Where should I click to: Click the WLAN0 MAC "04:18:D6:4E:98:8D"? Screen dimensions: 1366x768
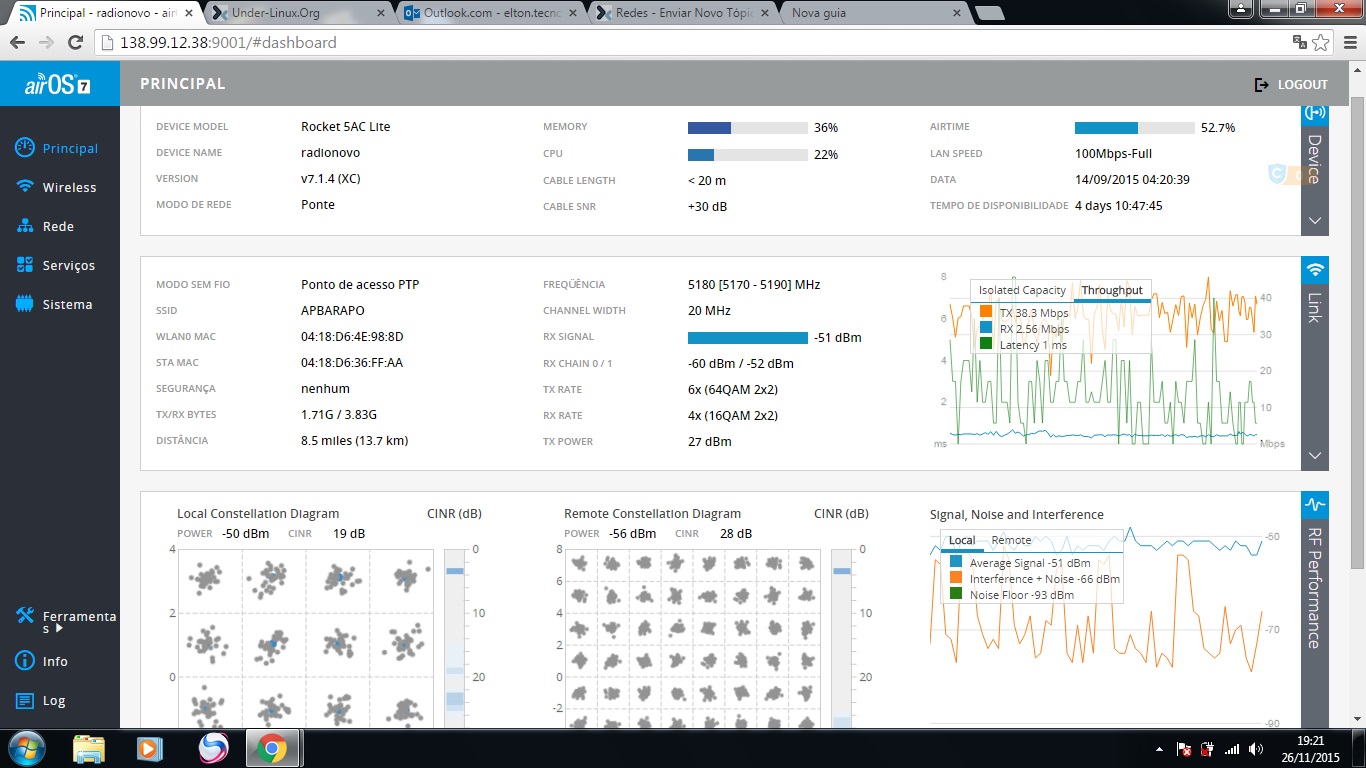point(352,337)
